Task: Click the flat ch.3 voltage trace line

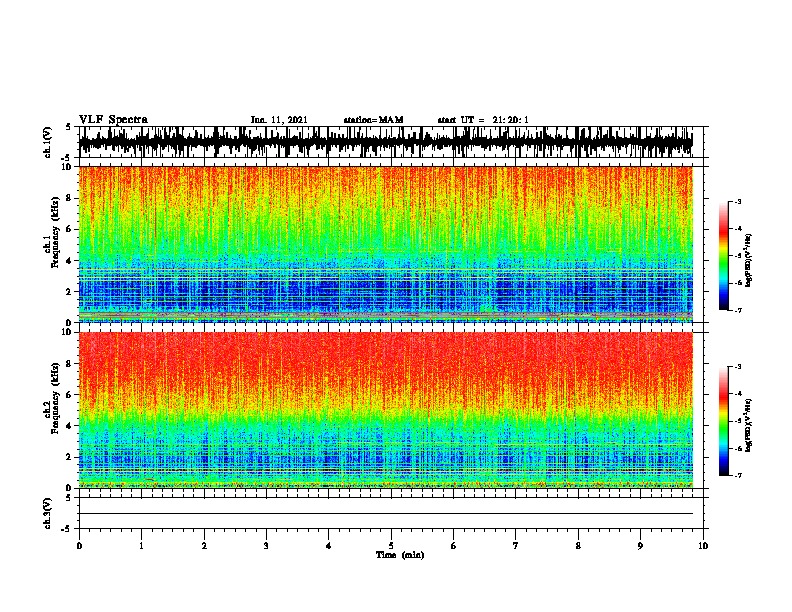Action: (385, 514)
